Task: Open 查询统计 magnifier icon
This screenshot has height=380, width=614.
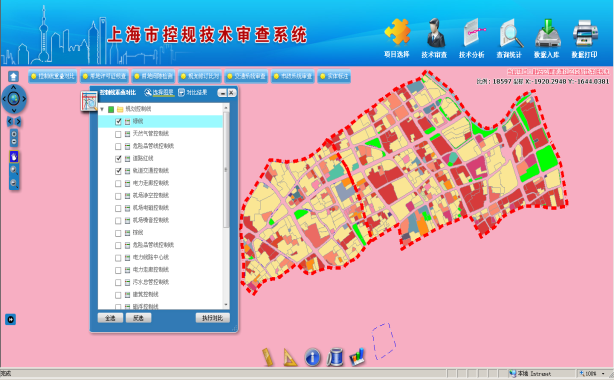Action: [511, 33]
